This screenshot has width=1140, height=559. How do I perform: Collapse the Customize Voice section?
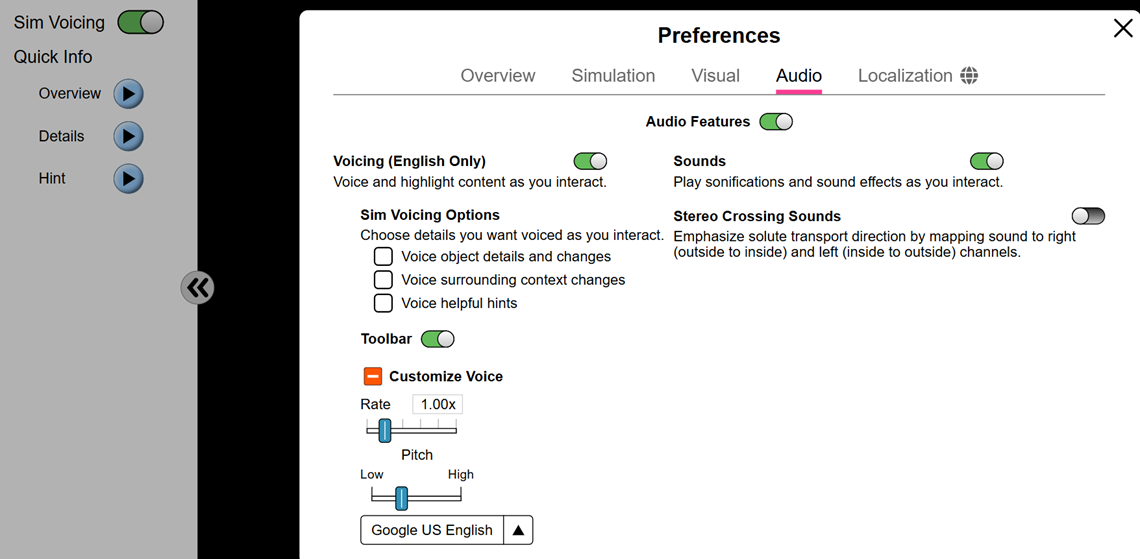click(372, 377)
